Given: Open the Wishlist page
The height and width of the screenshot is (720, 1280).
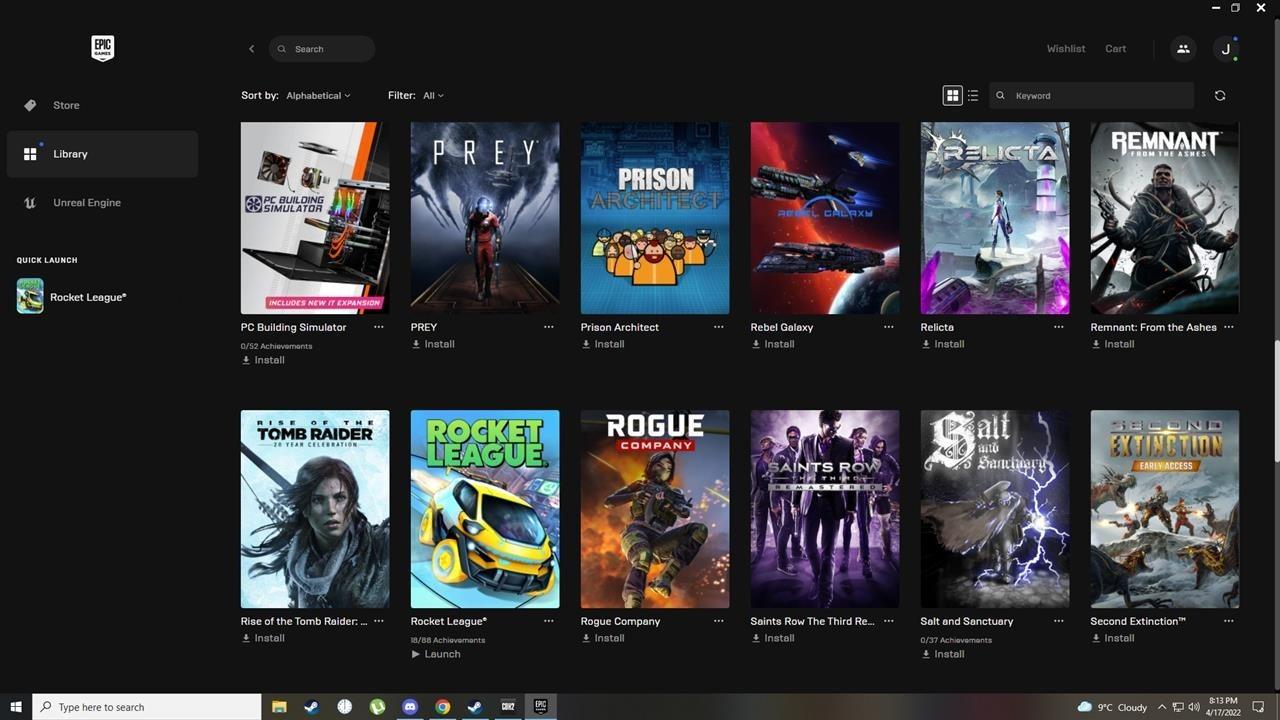Looking at the screenshot, I should pos(1066,49).
